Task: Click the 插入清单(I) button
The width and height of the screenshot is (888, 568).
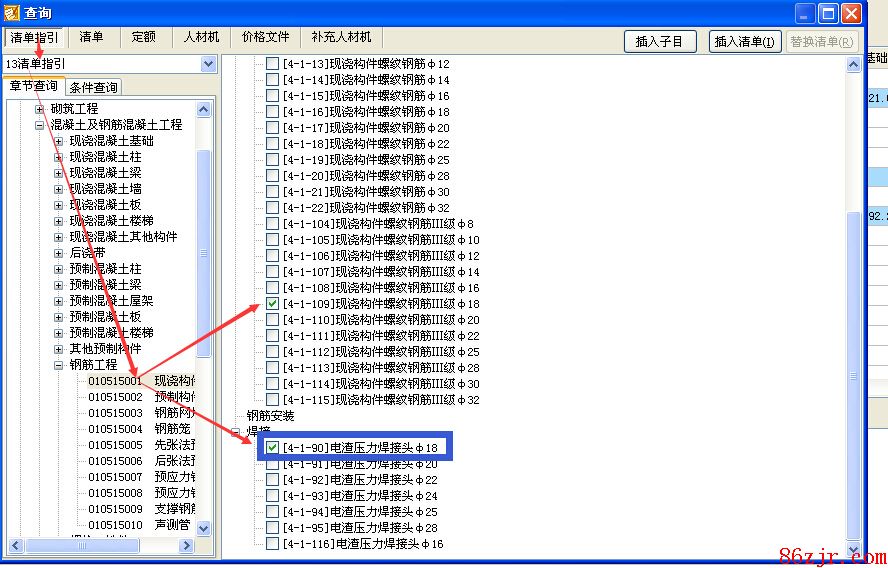Action: click(745, 42)
